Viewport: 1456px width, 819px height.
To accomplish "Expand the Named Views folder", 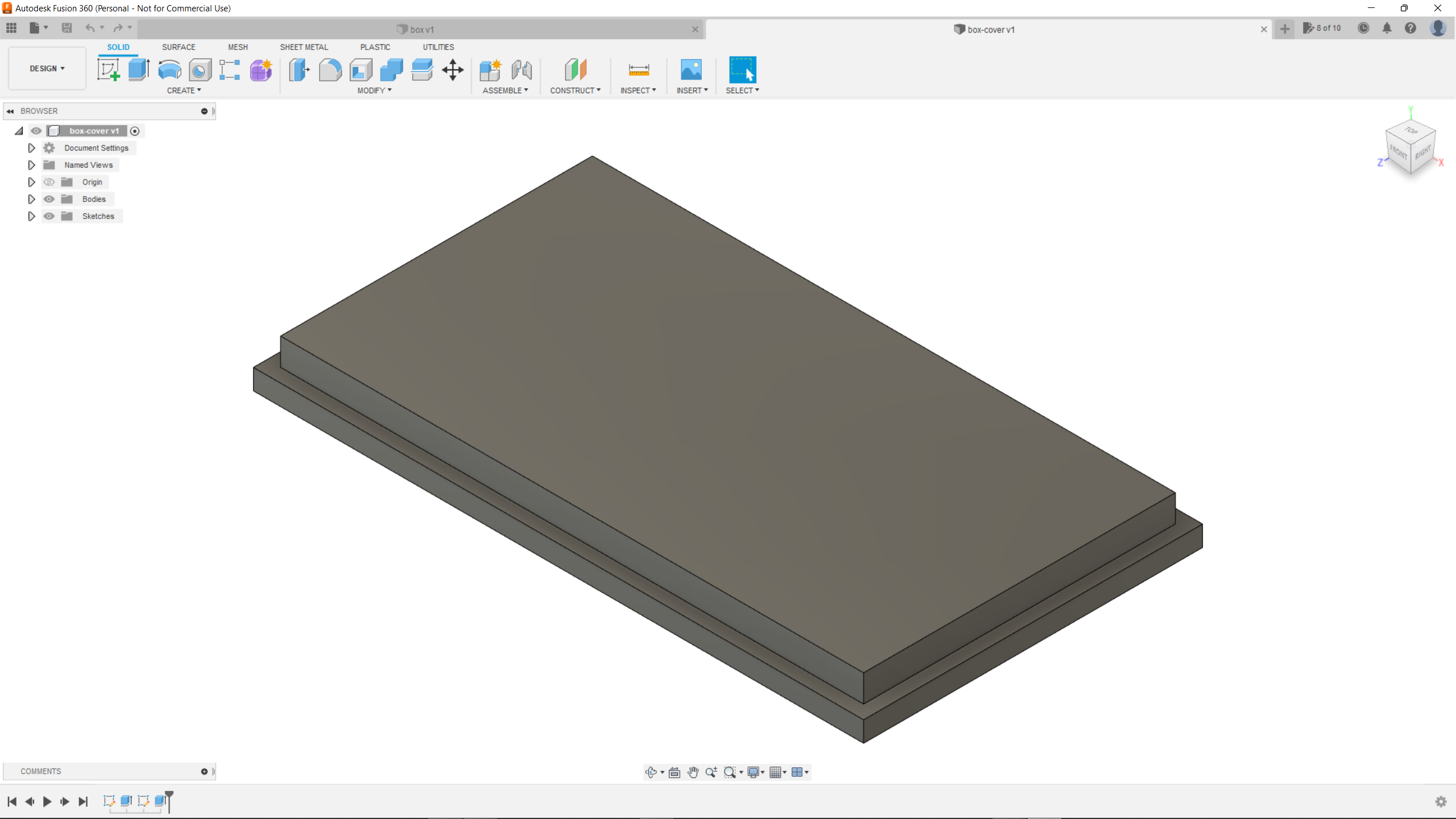I will pos(31,165).
